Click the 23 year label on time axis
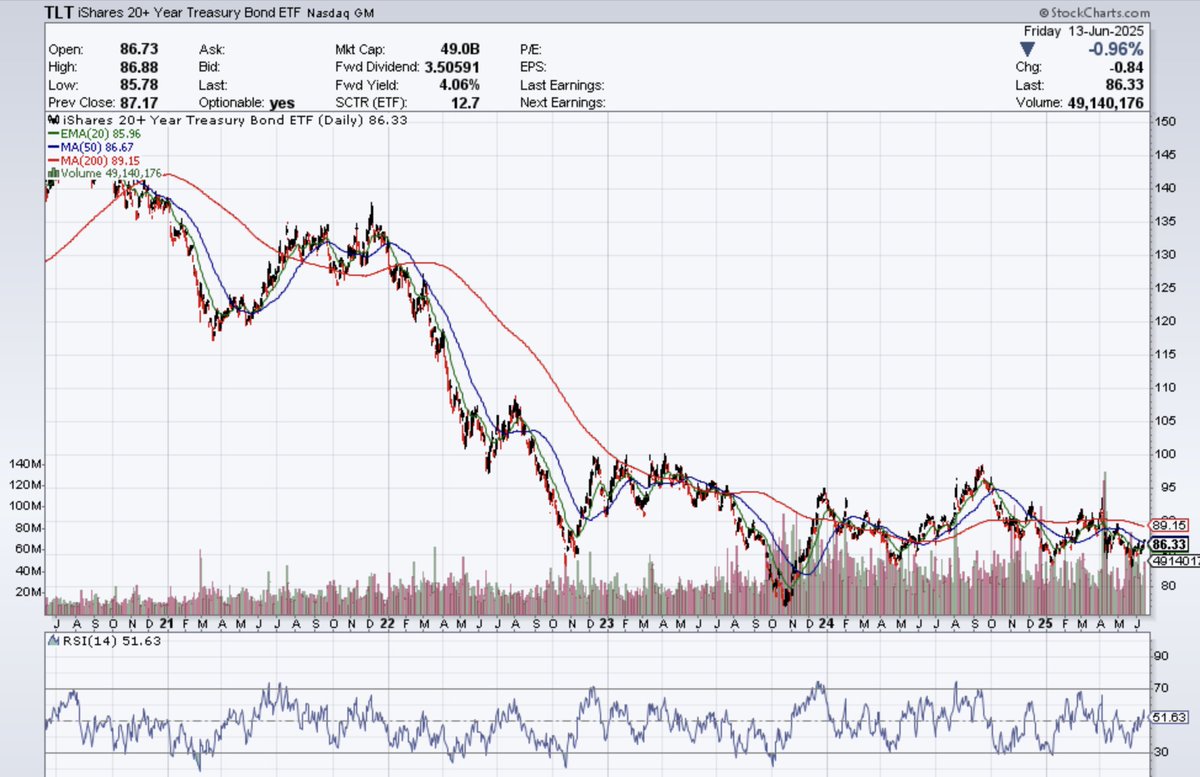This screenshot has height=777, width=1200. coord(606,623)
